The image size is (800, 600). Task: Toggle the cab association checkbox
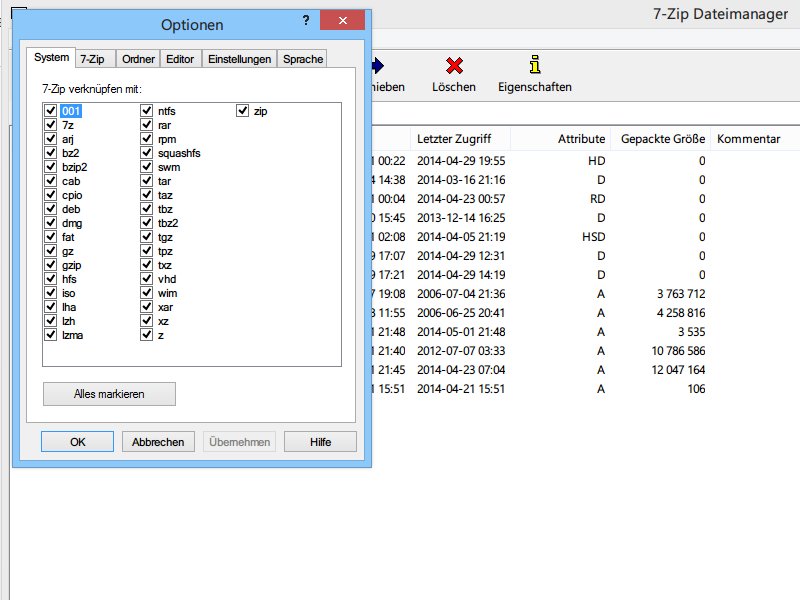pyautogui.click(x=51, y=181)
